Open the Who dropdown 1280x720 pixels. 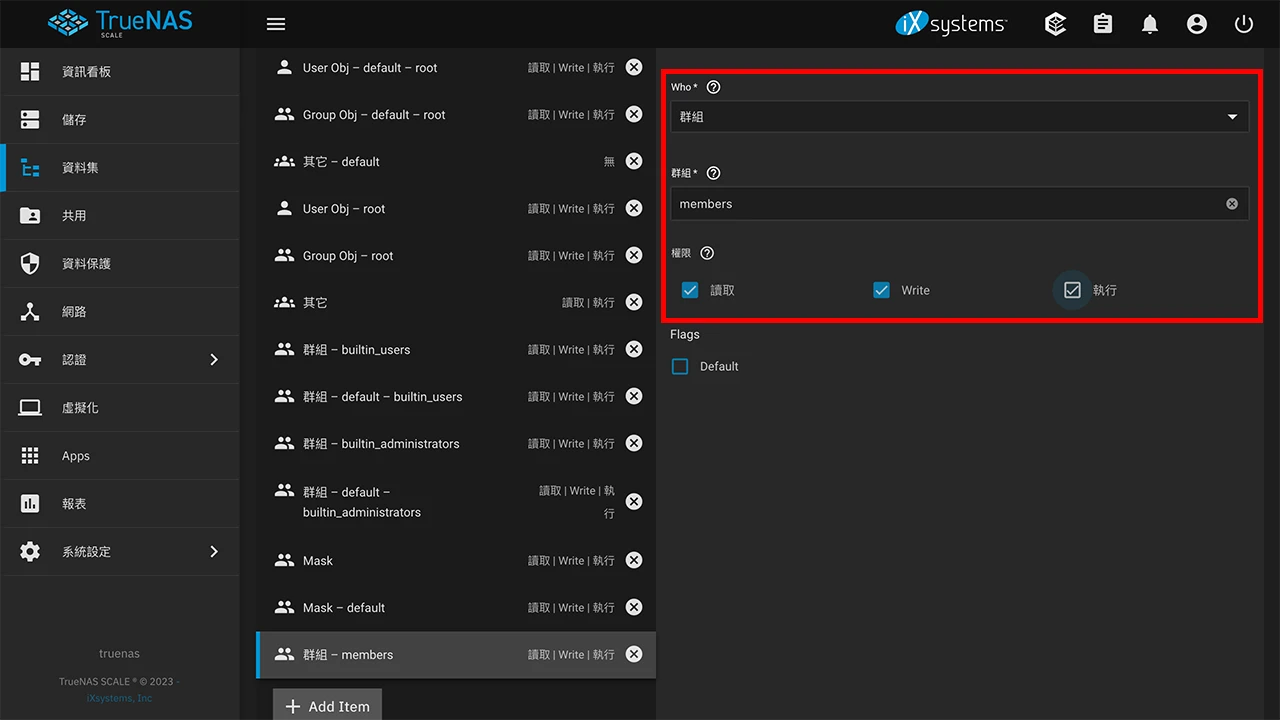(x=958, y=117)
